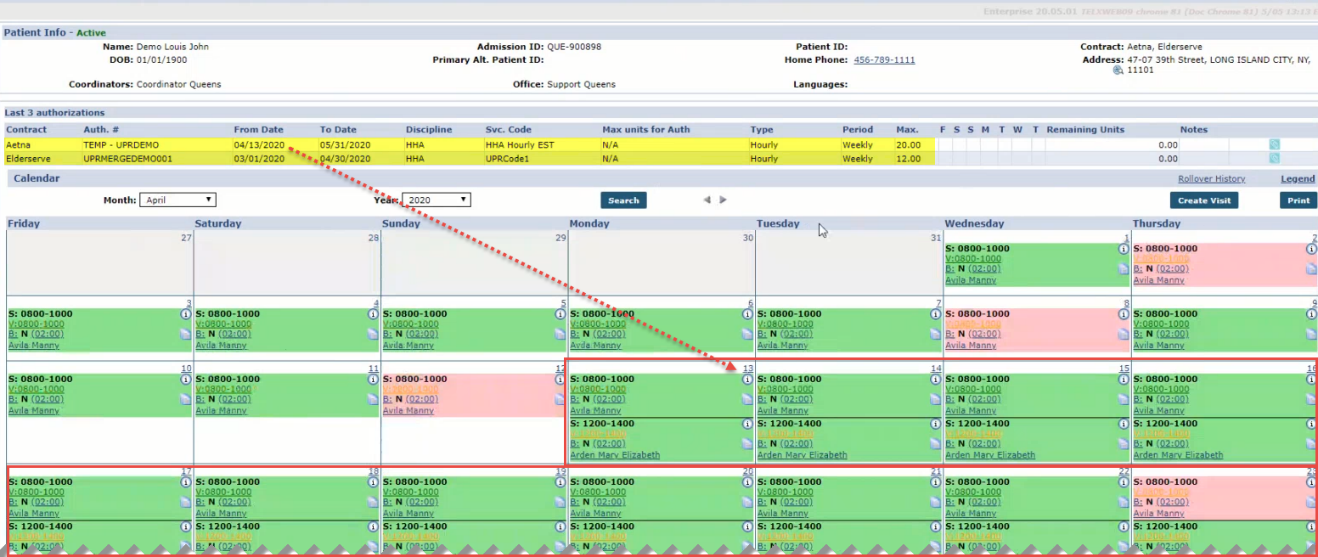The height and width of the screenshot is (557, 1318).
Task: Open note icon on April 11 visit
Action: [374, 399]
